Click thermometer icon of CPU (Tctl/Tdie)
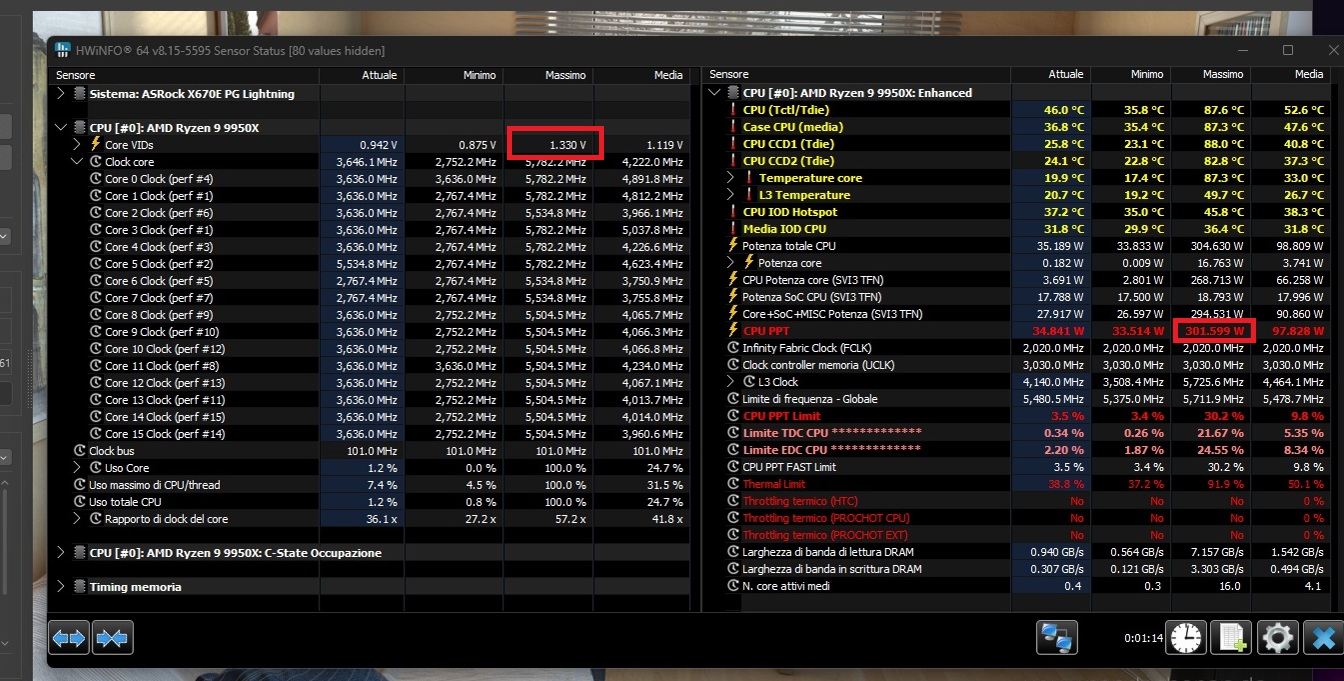 (732, 110)
